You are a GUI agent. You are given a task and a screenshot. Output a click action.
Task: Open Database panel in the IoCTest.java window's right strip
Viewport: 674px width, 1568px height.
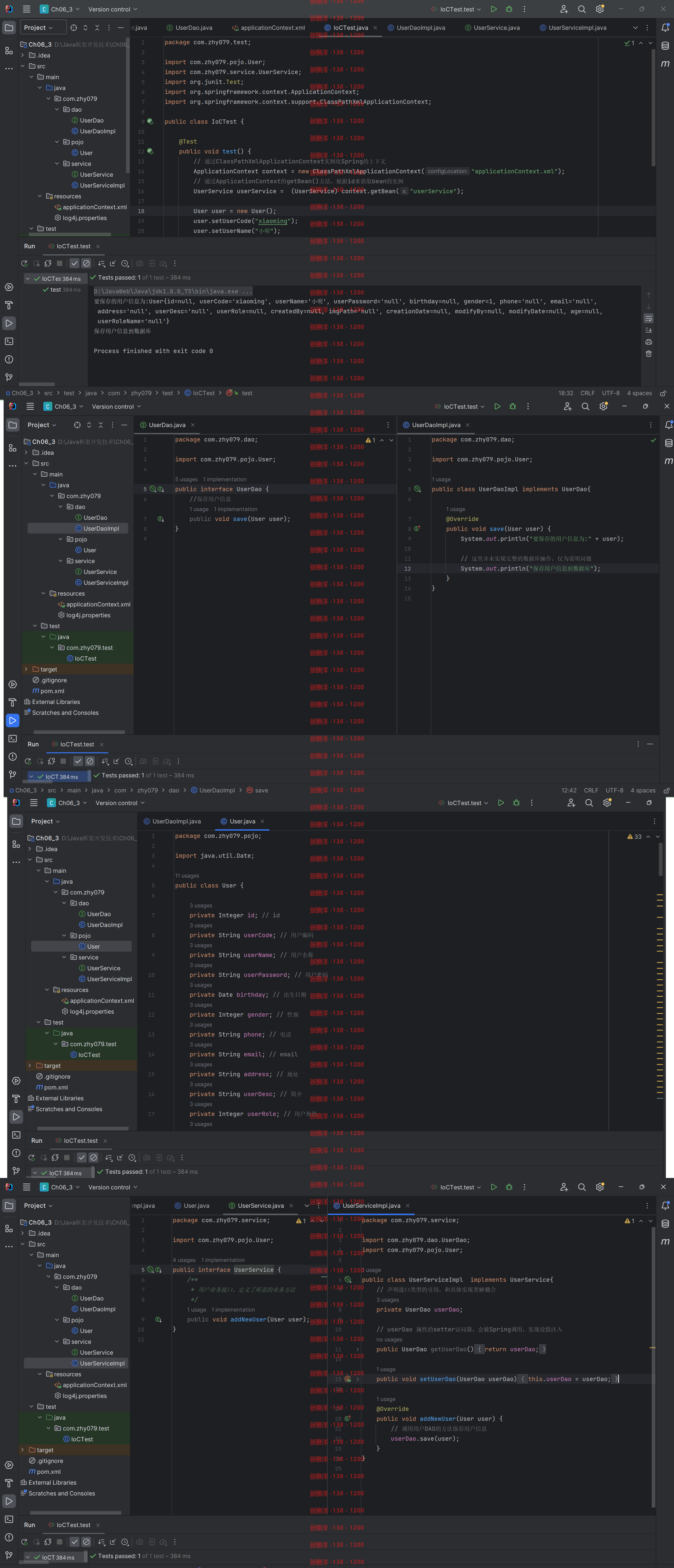point(665,46)
